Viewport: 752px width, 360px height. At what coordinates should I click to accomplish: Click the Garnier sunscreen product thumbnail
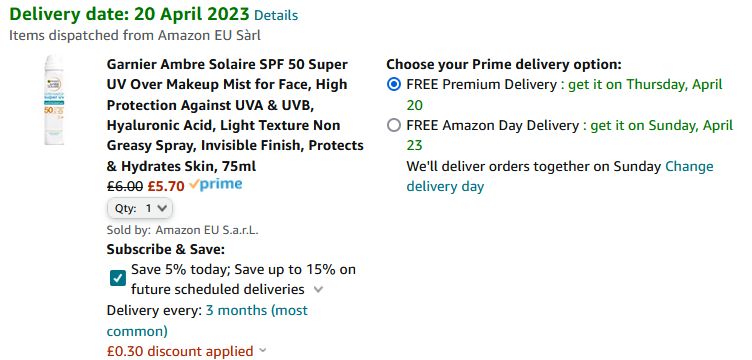(x=54, y=100)
